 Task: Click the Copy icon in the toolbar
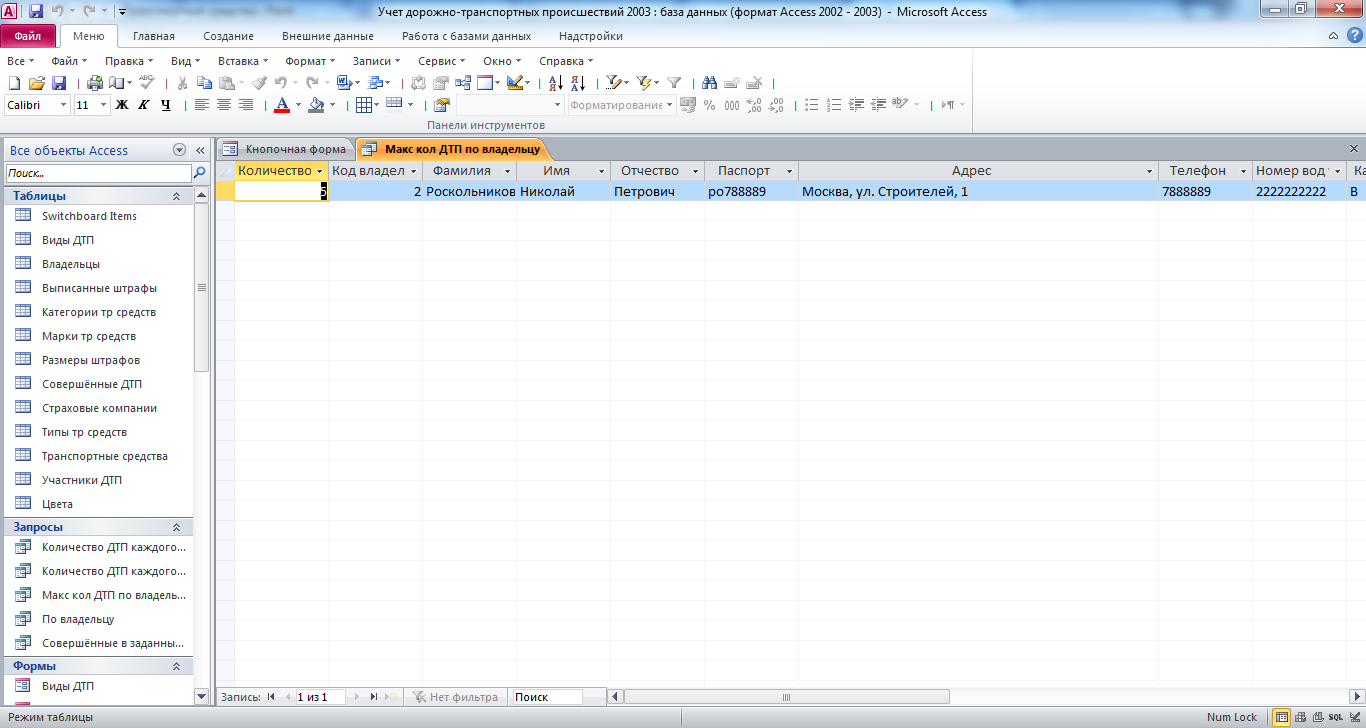pyautogui.click(x=204, y=83)
